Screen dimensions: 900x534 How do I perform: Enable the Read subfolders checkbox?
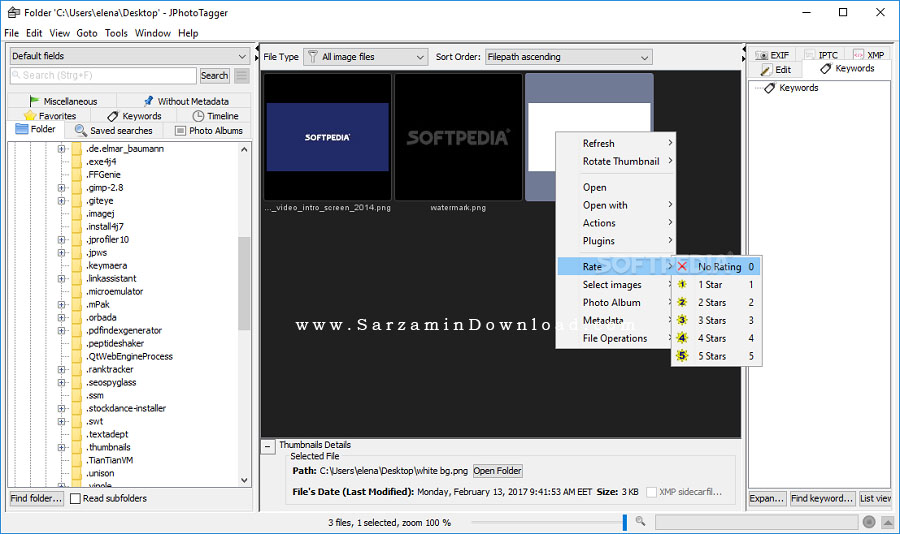tap(75, 498)
